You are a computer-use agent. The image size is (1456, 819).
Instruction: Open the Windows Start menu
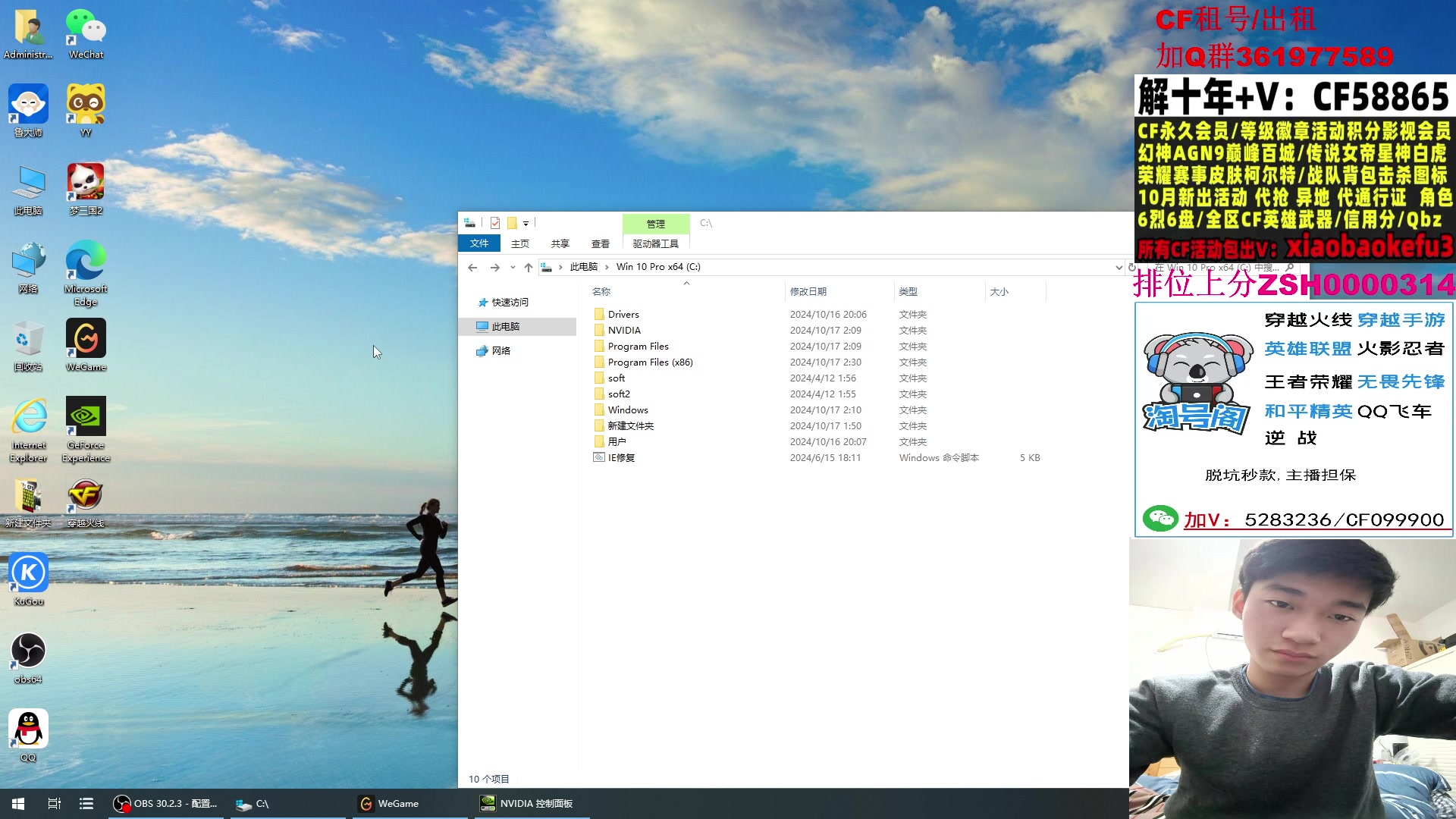pyautogui.click(x=18, y=804)
